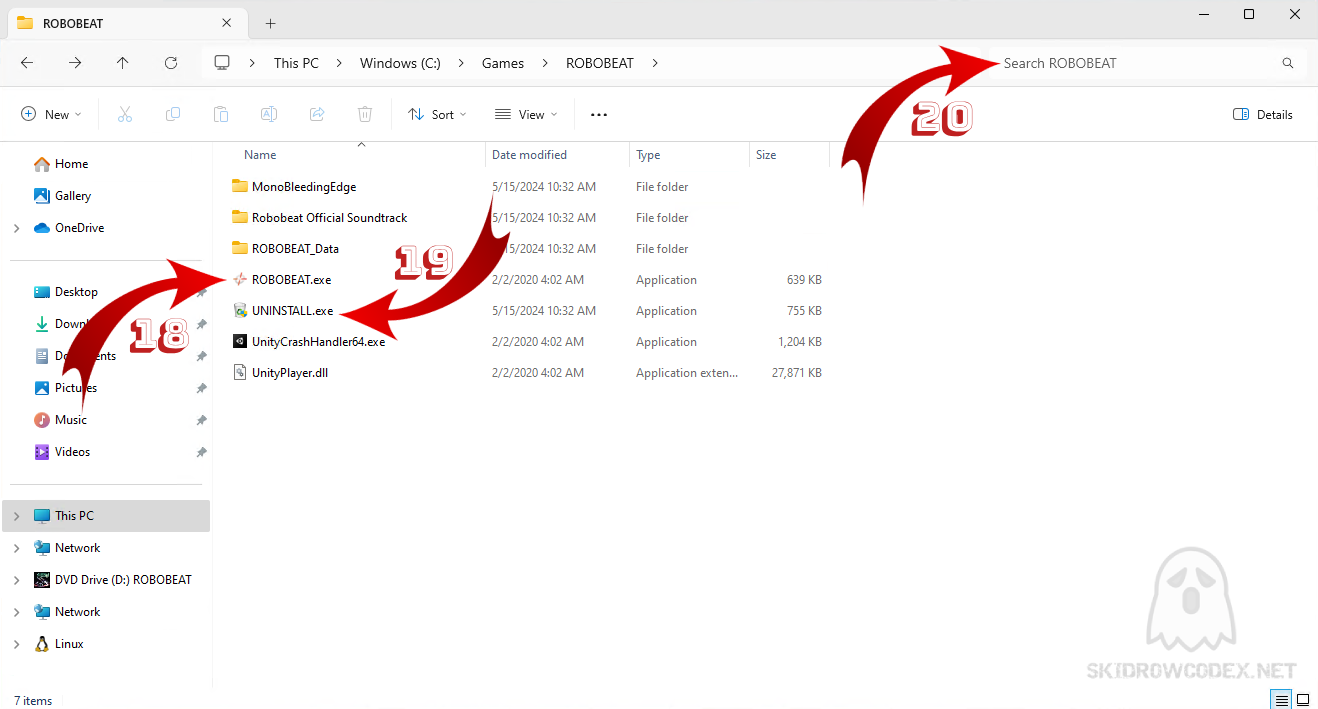The height and width of the screenshot is (709, 1318).
Task: Go forward using the Forward arrow
Action: click(x=75, y=63)
